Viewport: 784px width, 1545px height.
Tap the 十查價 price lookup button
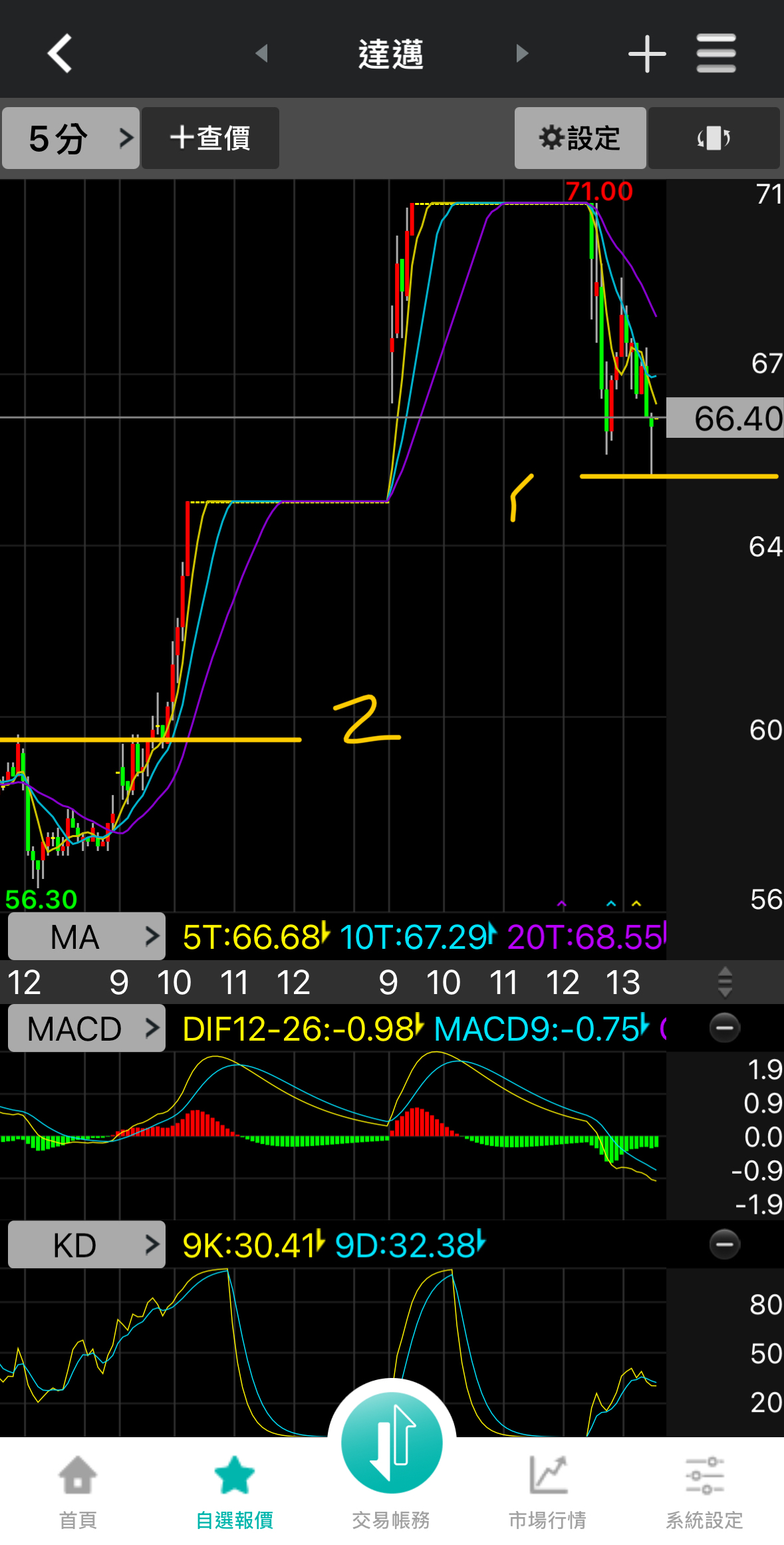pyautogui.click(x=210, y=138)
